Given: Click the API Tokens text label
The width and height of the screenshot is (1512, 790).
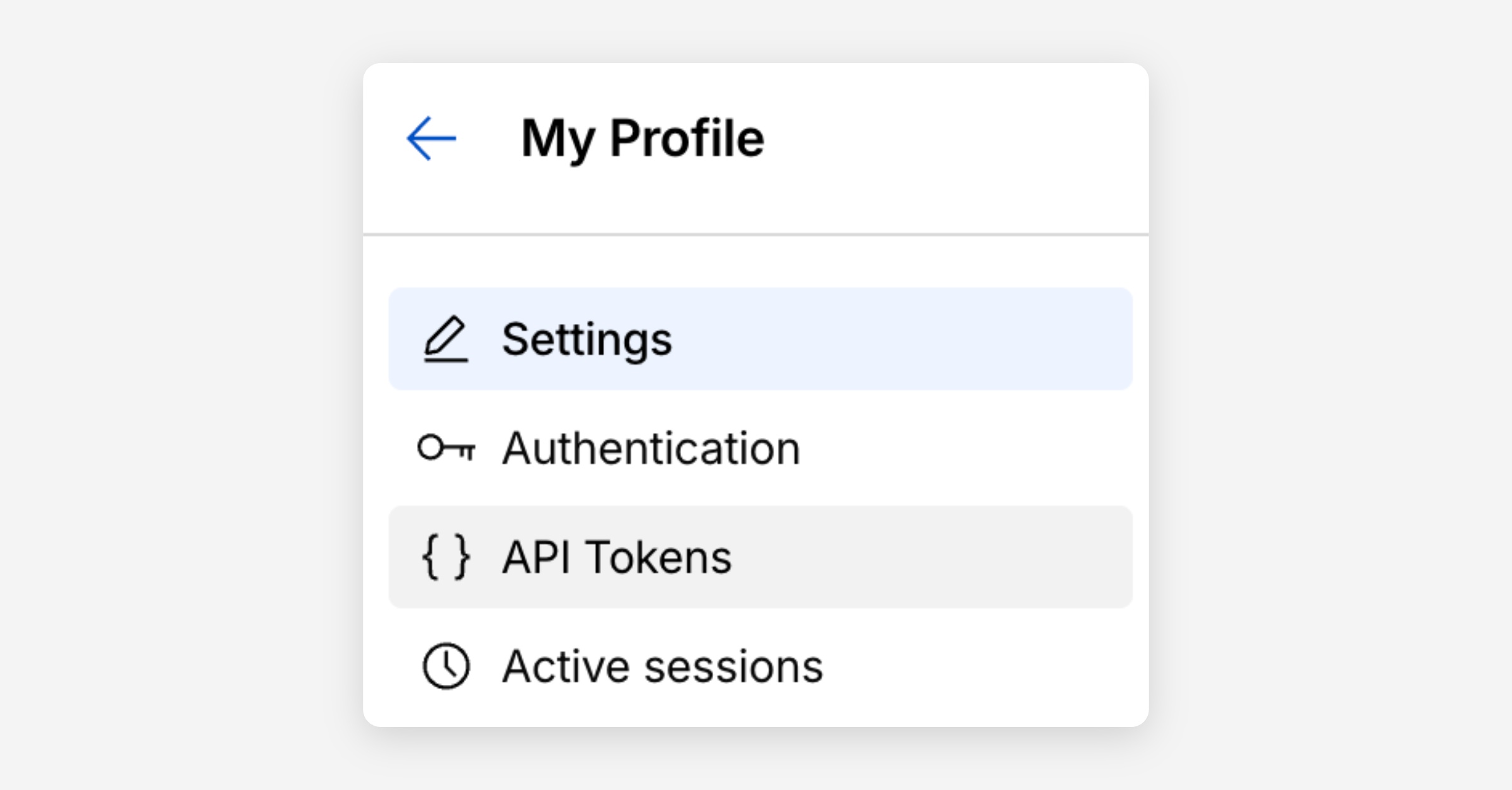Looking at the screenshot, I should pos(617,558).
